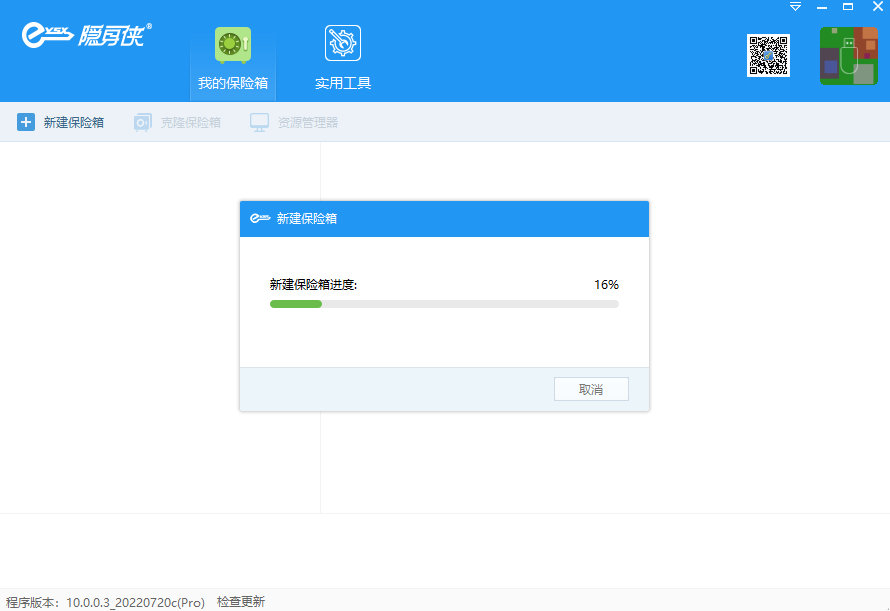
Task: Open the 我的保险箱 safe tab
Action: pyautogui.click(x=233, y=62)
